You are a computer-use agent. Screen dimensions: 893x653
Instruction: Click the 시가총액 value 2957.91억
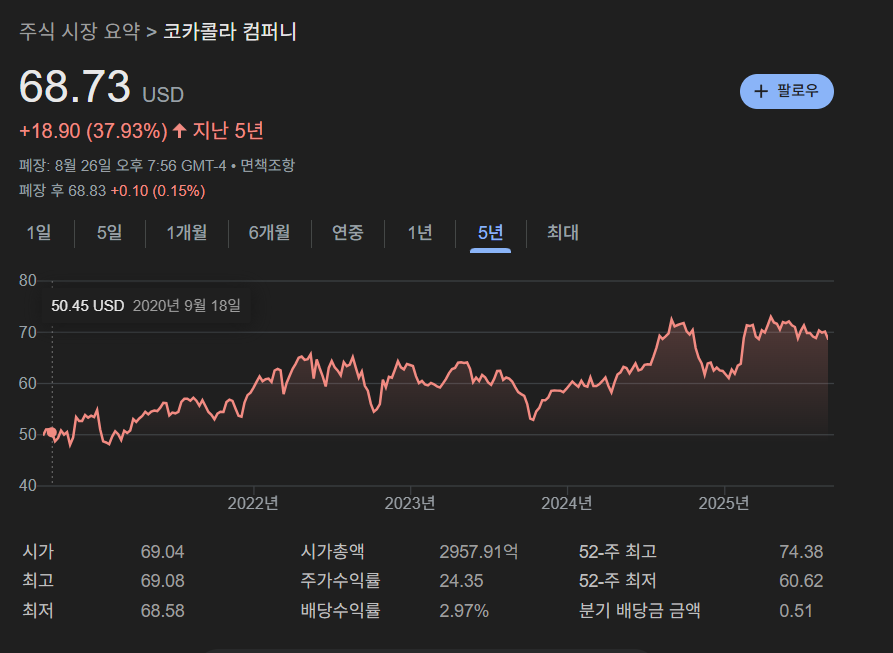478,552
